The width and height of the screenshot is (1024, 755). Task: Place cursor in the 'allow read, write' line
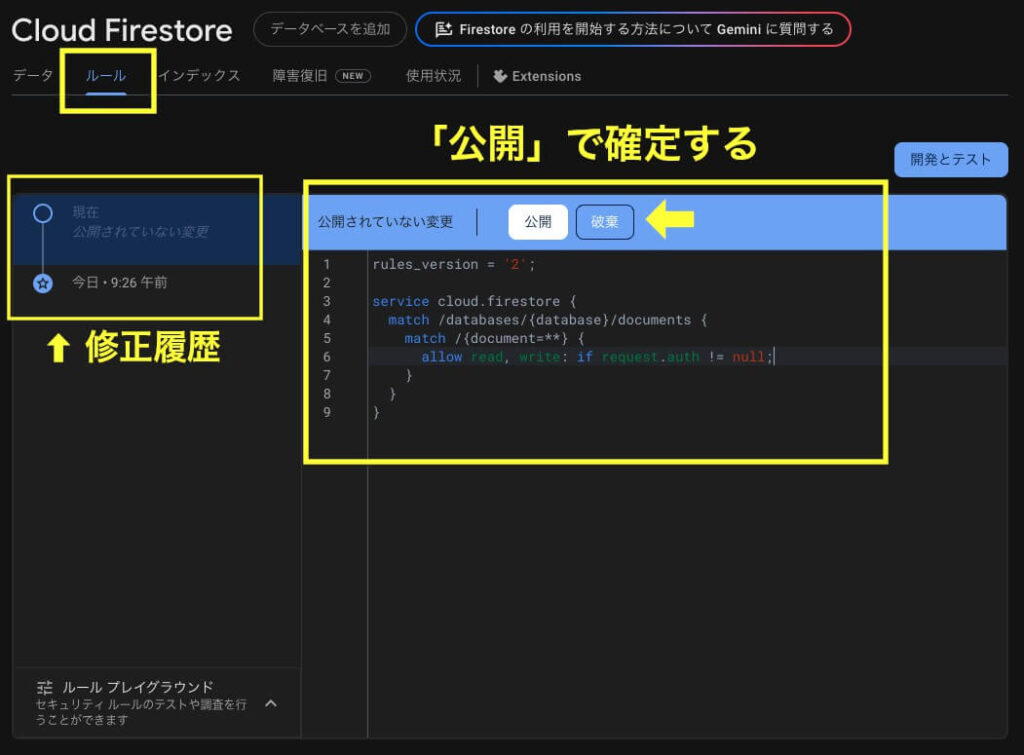pyautogui.click(x=597, y=357)
